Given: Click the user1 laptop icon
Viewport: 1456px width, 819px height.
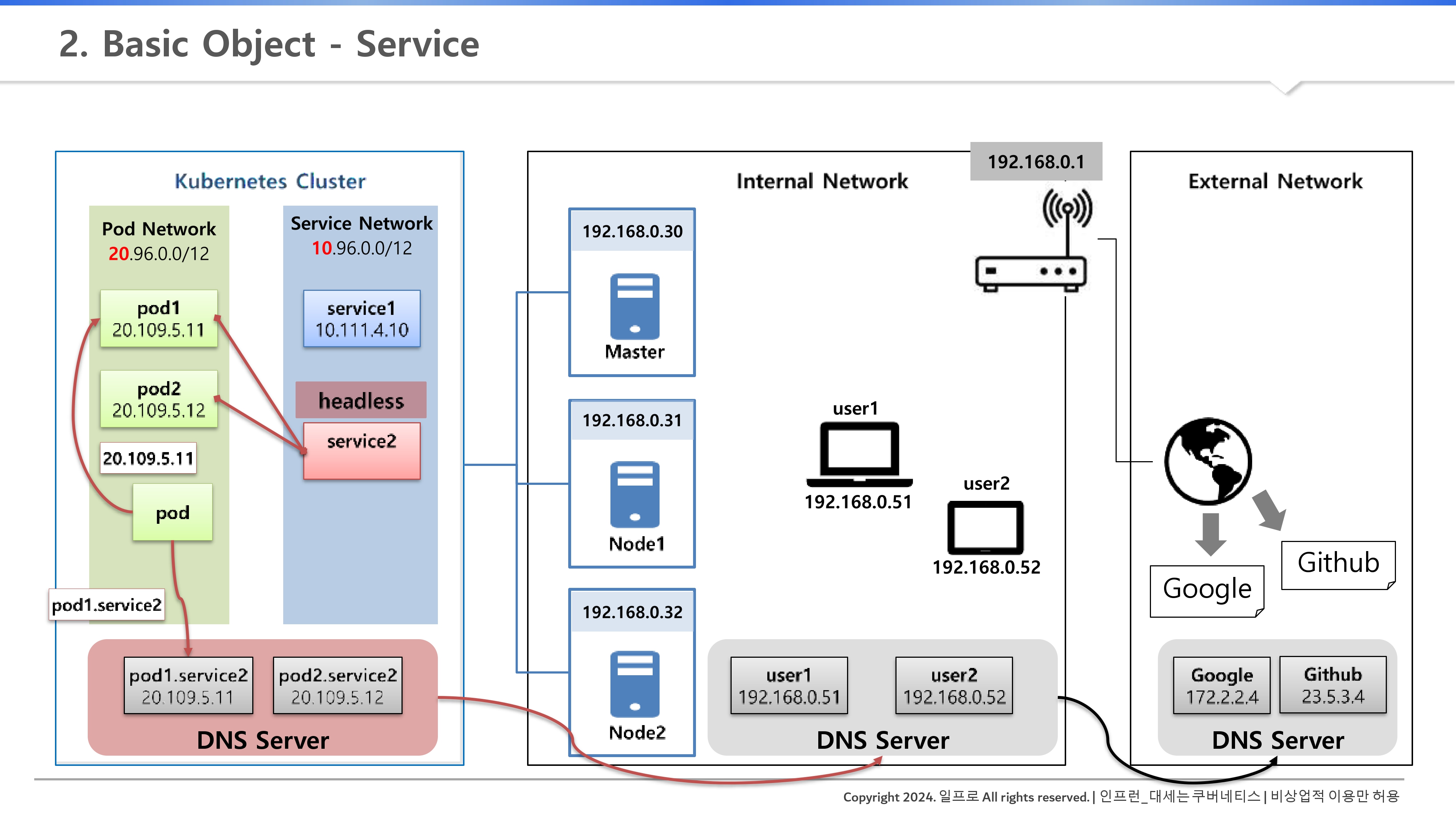Looking at the screenshot, I should (859, 454).
